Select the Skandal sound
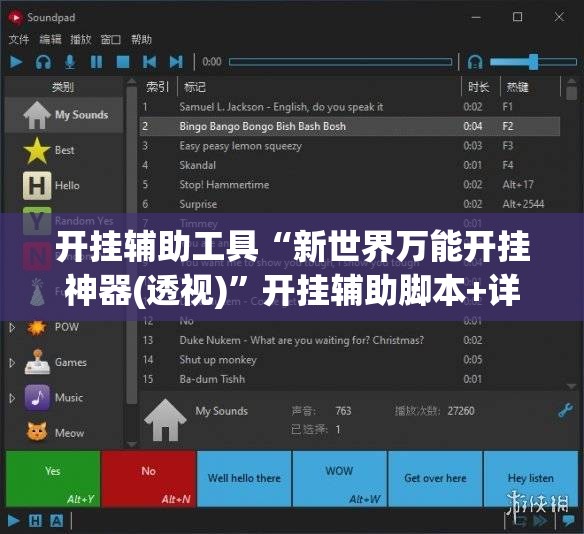 click(350, 165)
